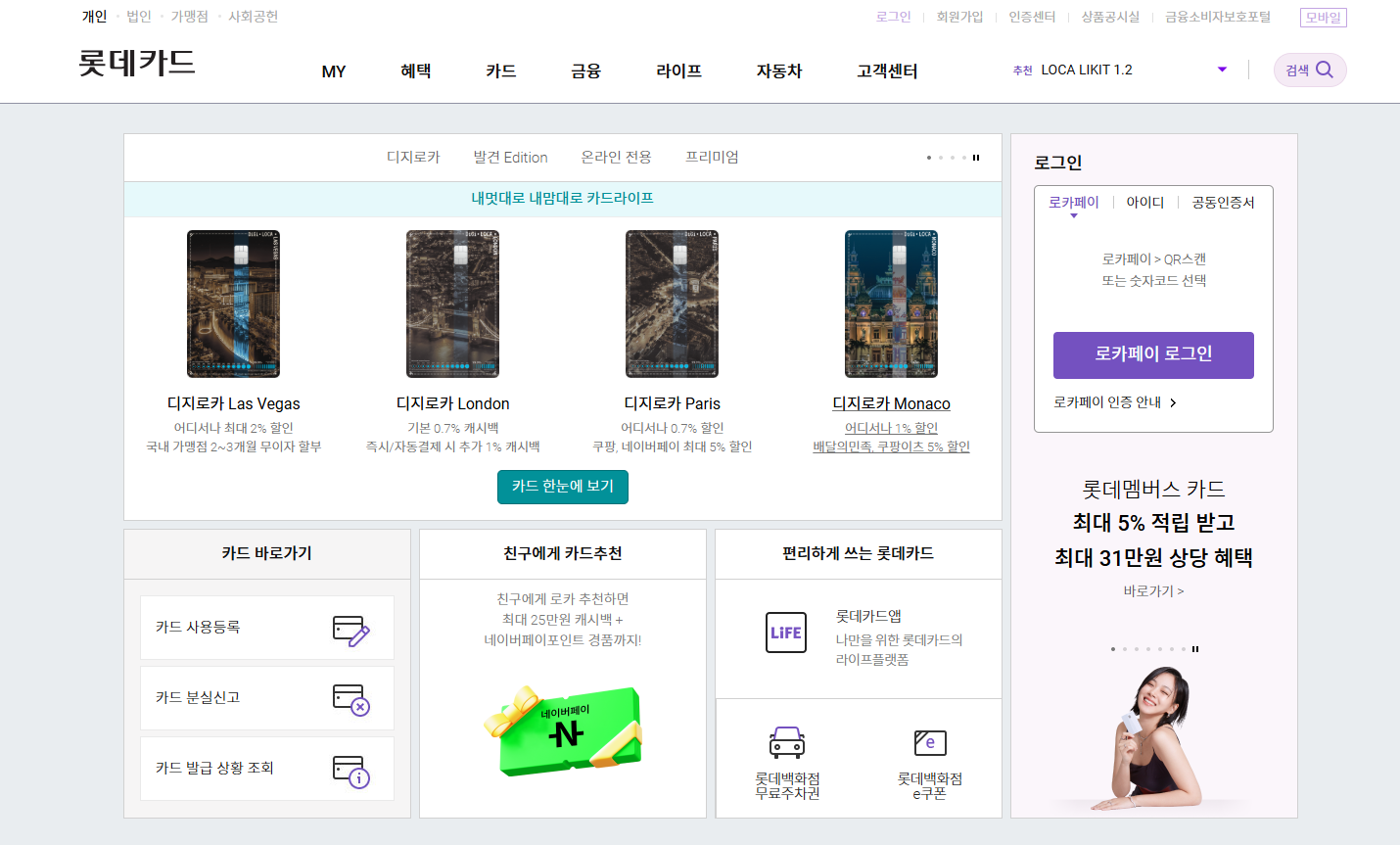
Task: Select the first card carousel page dot
Action: tap(929, 158)
